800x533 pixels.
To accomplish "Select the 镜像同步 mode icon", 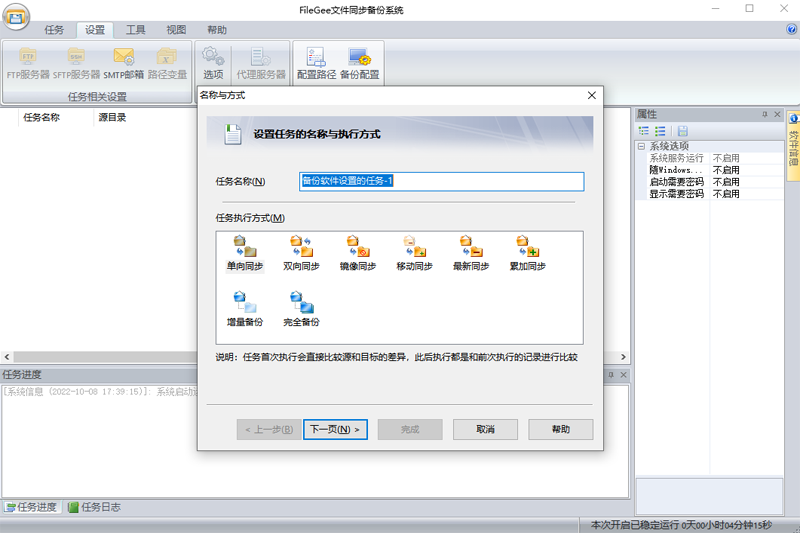I will [357, 252].
